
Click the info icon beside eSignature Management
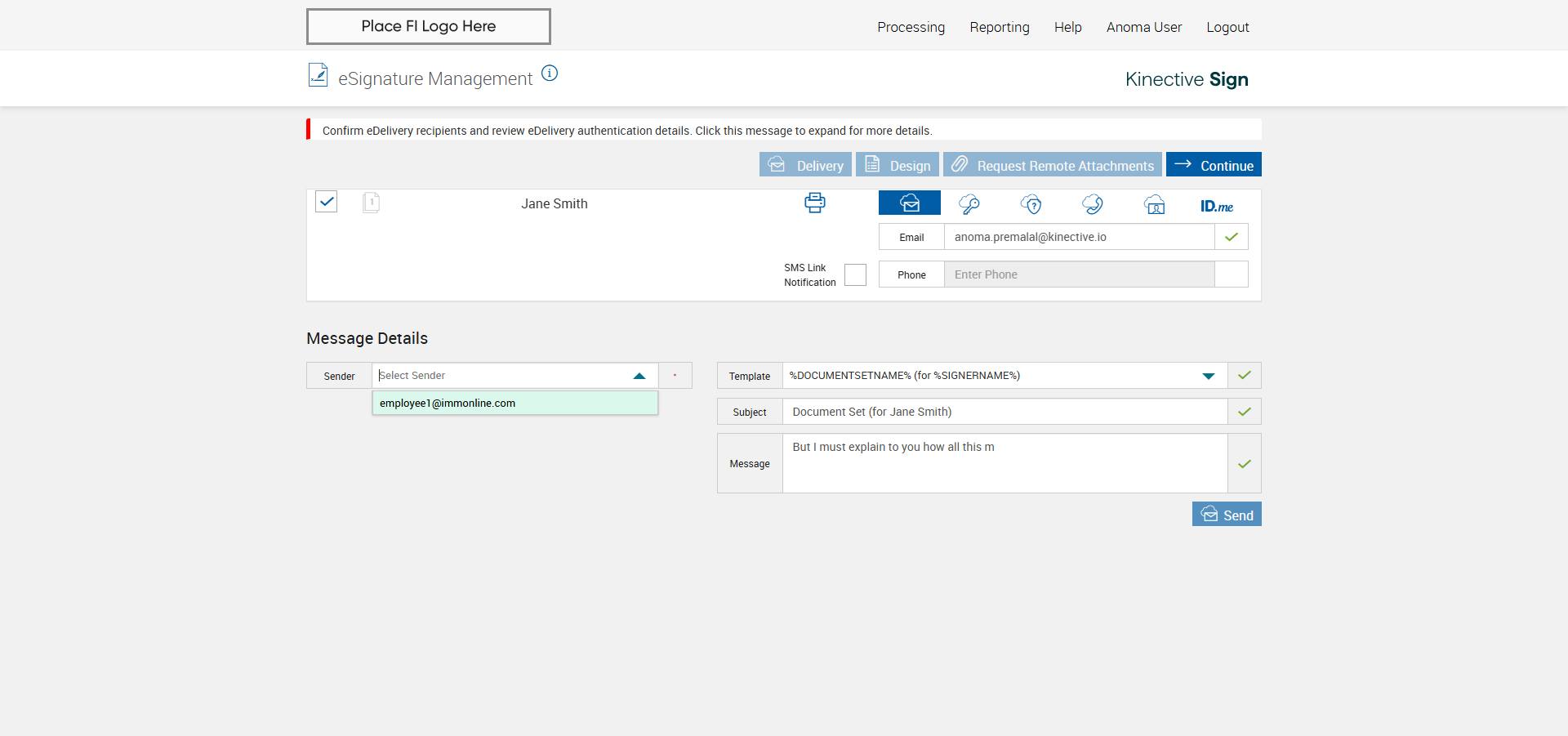click(550, 74)
